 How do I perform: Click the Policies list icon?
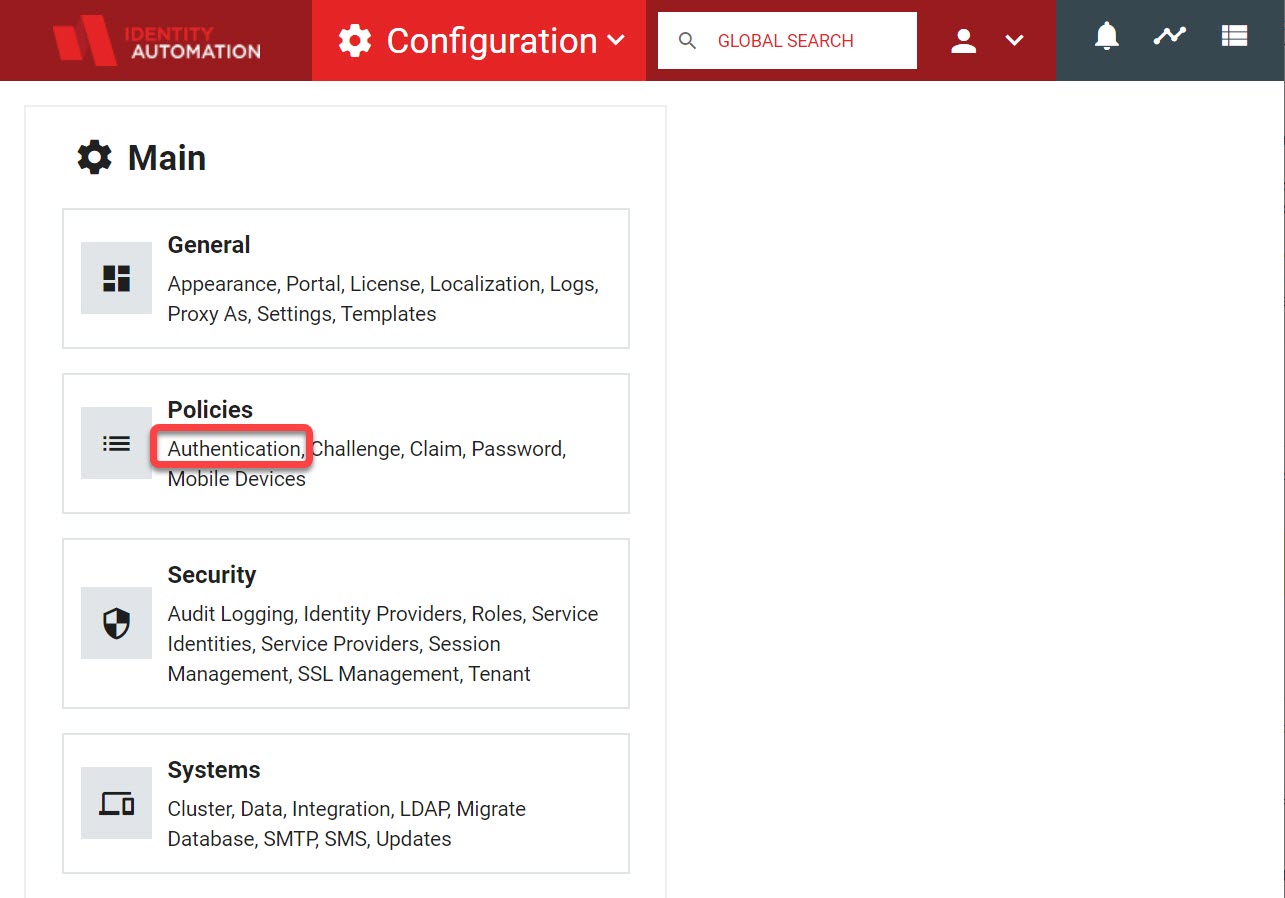click(x=117, y=443)
